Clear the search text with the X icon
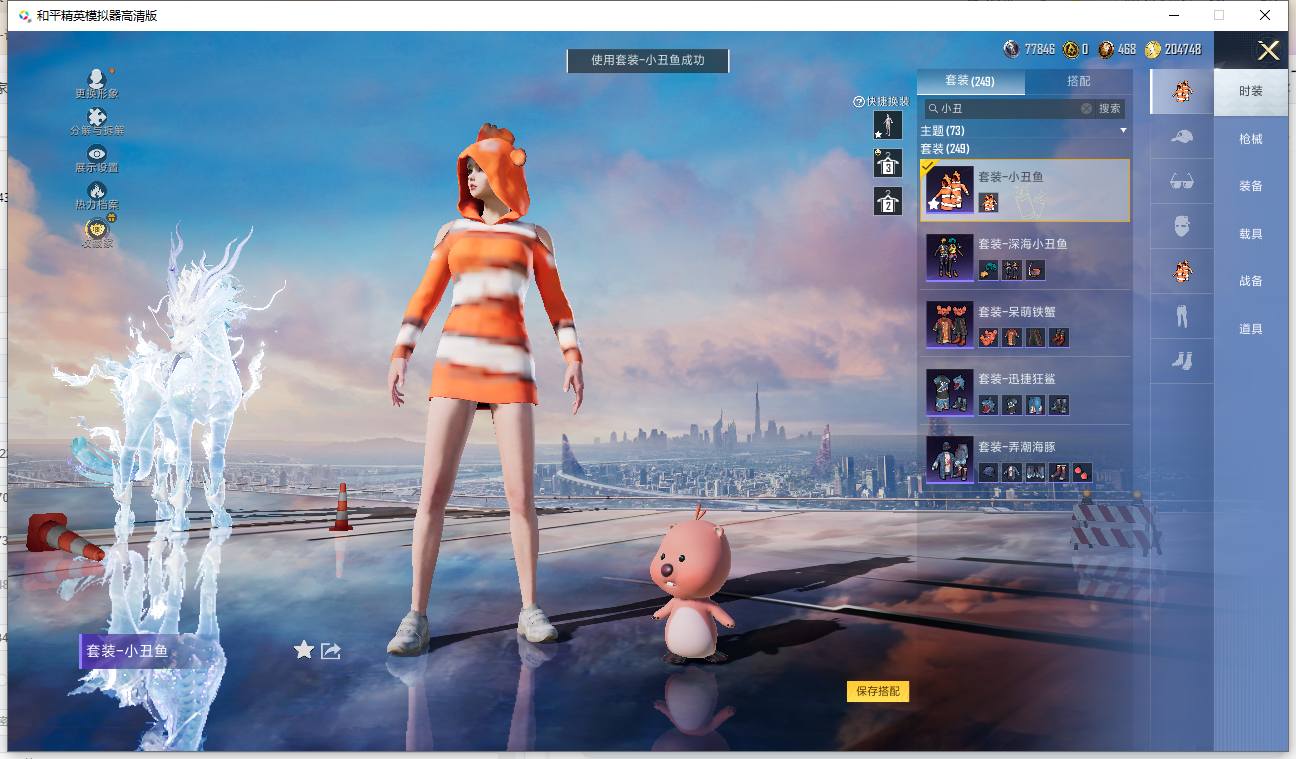1296x759 pixels. point(1086,108)
